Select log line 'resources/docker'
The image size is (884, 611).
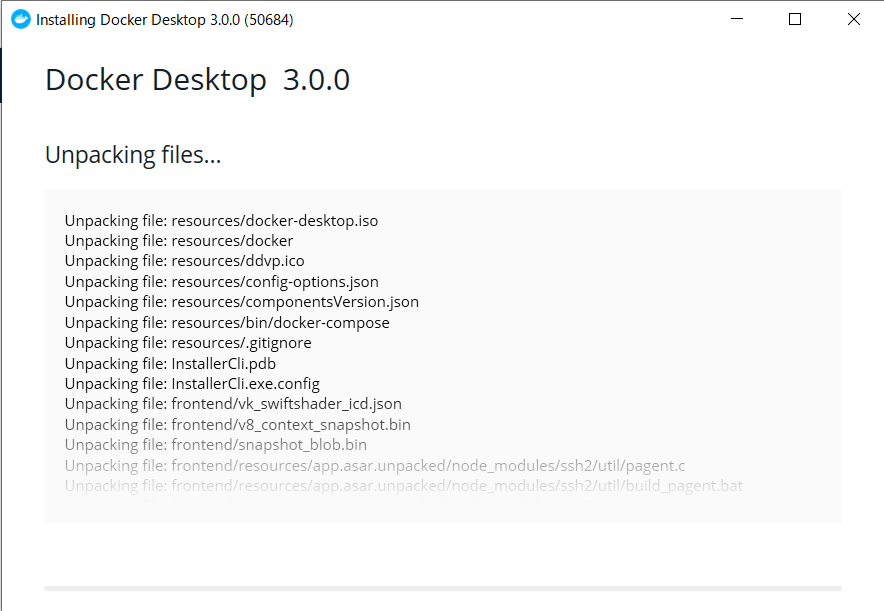click(x=179, y=241)
